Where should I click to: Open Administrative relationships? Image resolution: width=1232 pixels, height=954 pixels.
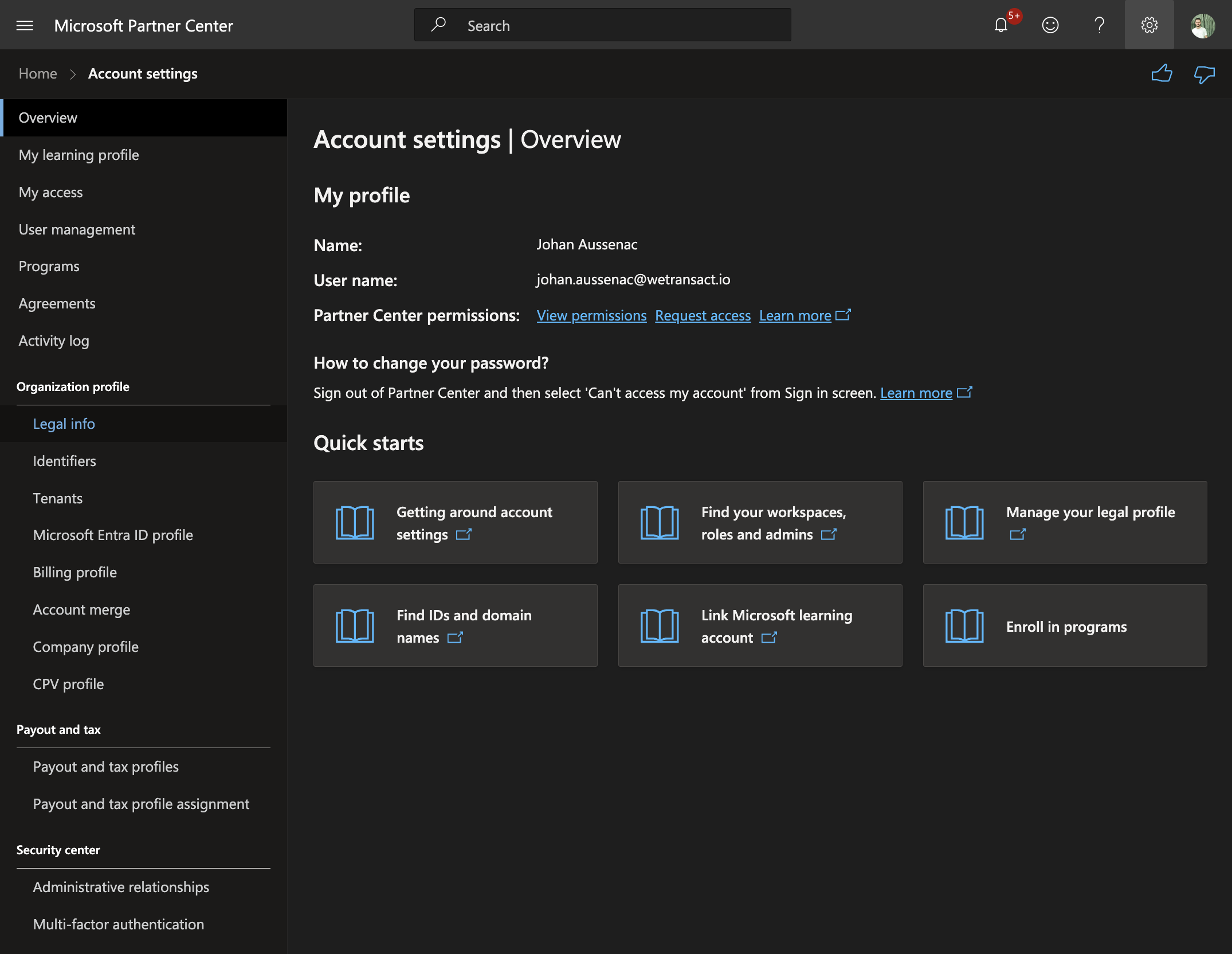point(143,887)
